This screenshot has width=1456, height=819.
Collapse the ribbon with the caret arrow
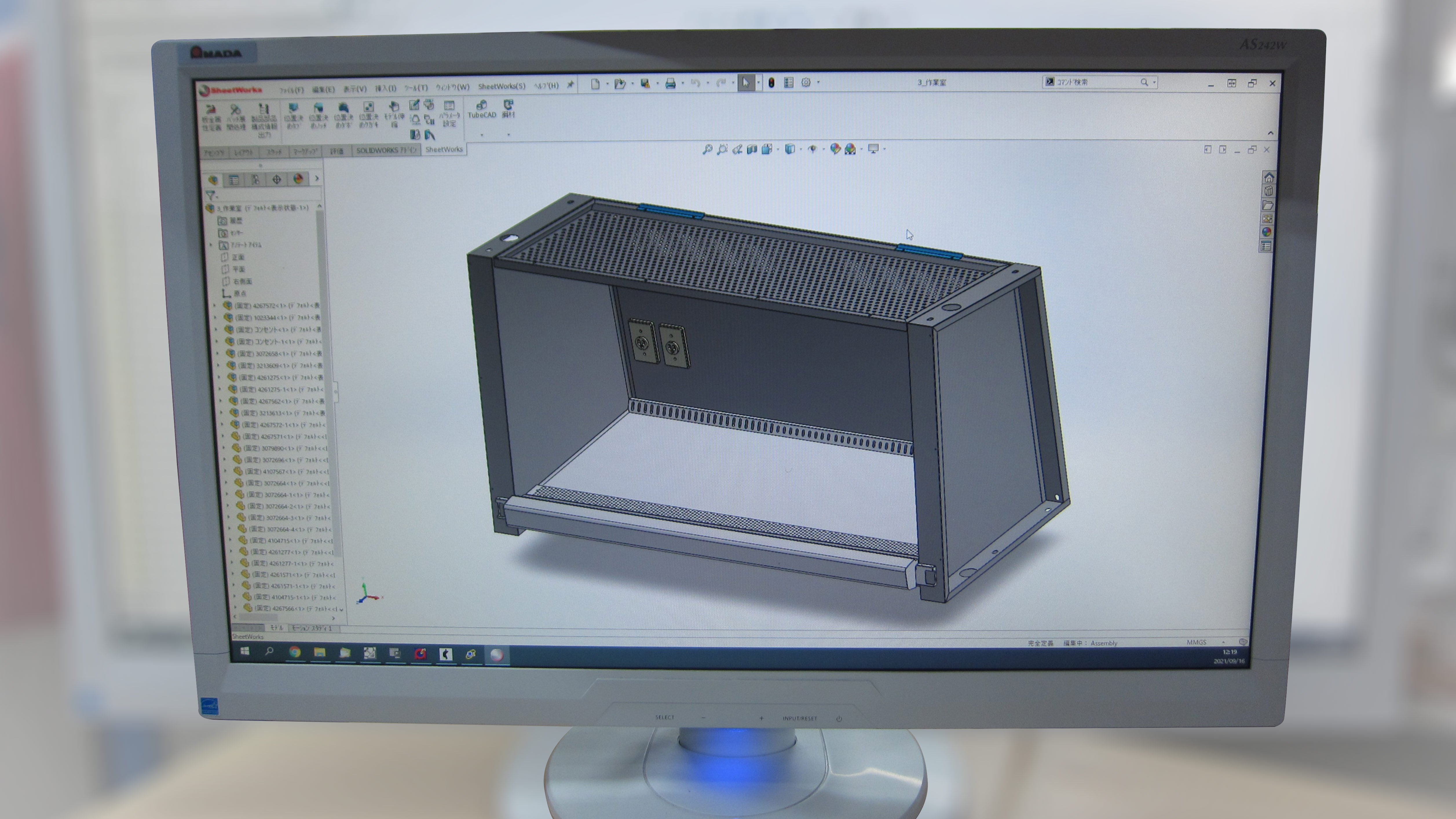tap(1271, 134)
